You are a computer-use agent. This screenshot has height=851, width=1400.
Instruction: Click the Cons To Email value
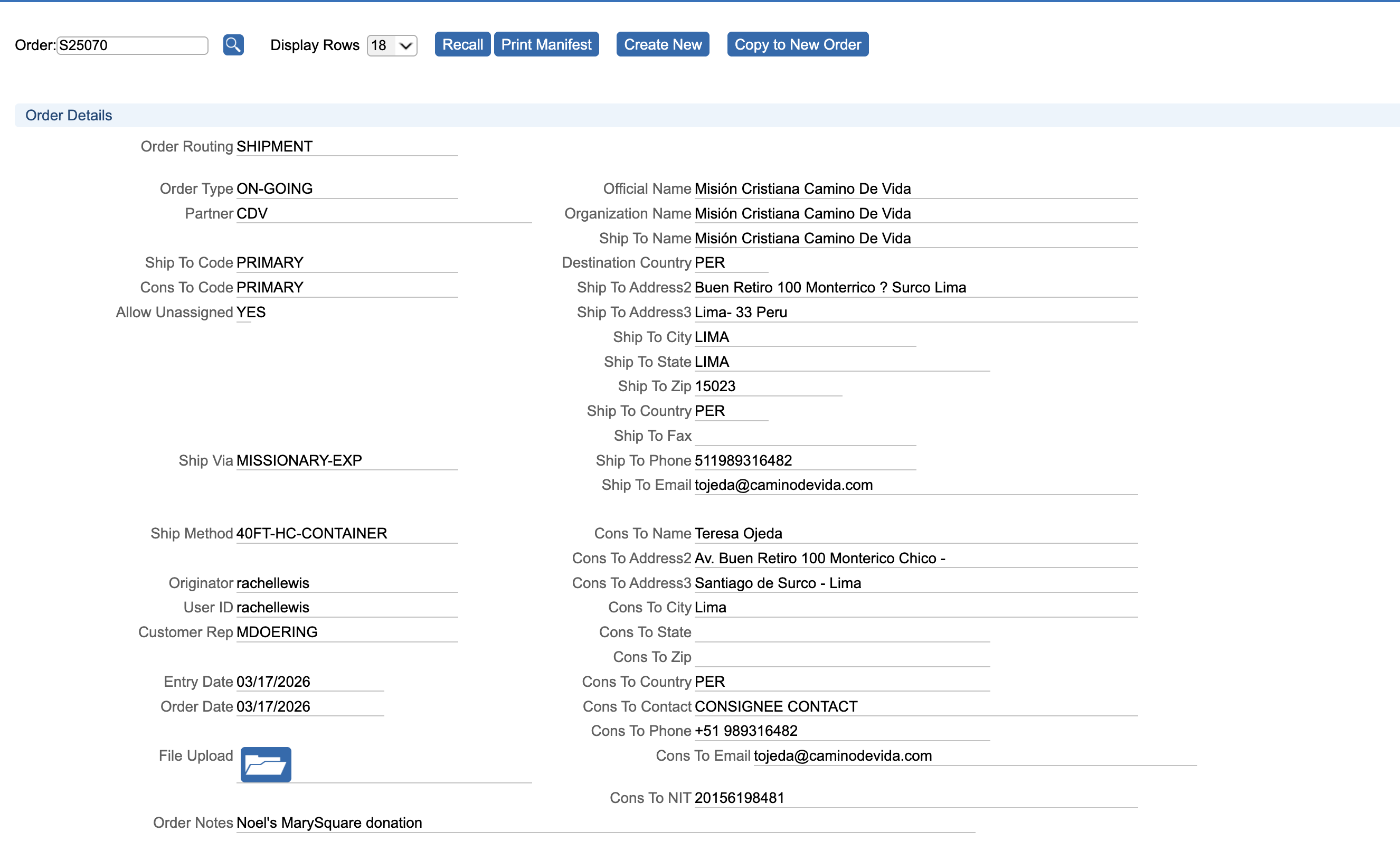[x=842, y=755]
